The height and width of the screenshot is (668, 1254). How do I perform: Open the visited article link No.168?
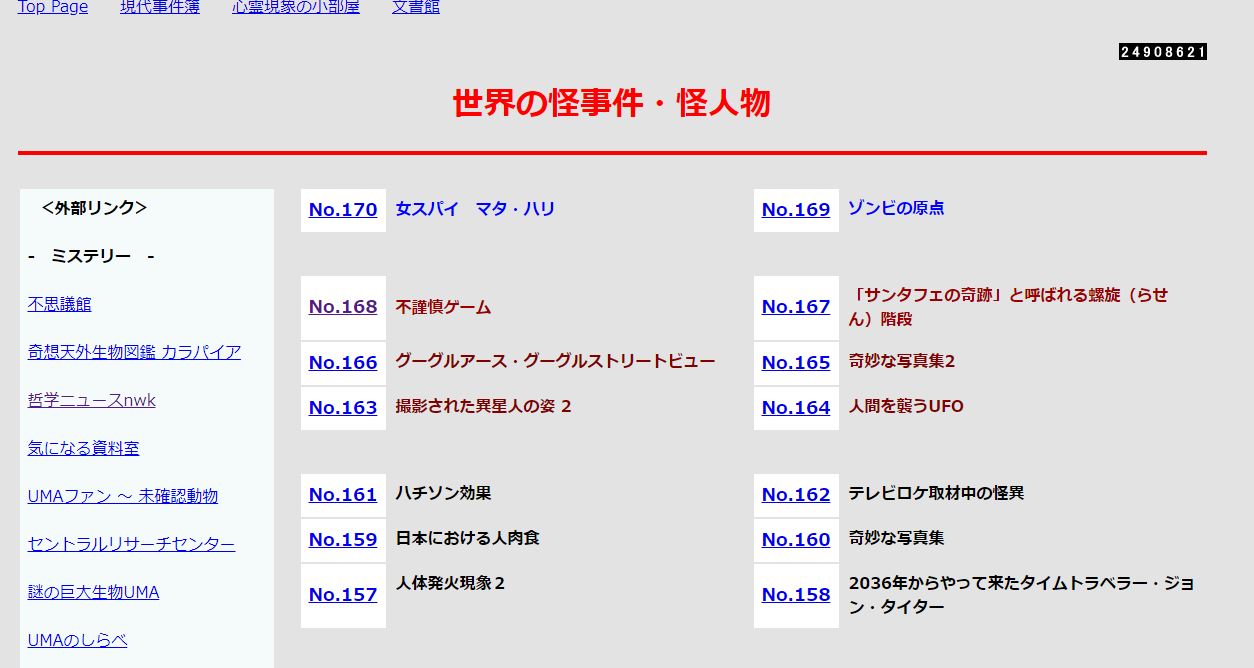pyautogui.click(x=343, y=307)
